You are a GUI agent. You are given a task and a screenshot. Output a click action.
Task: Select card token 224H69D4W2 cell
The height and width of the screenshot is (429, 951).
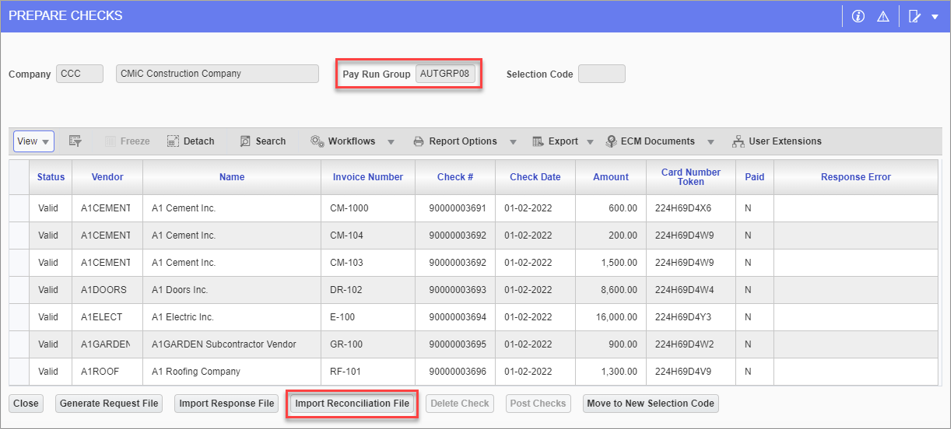click(x=691, y=344)
